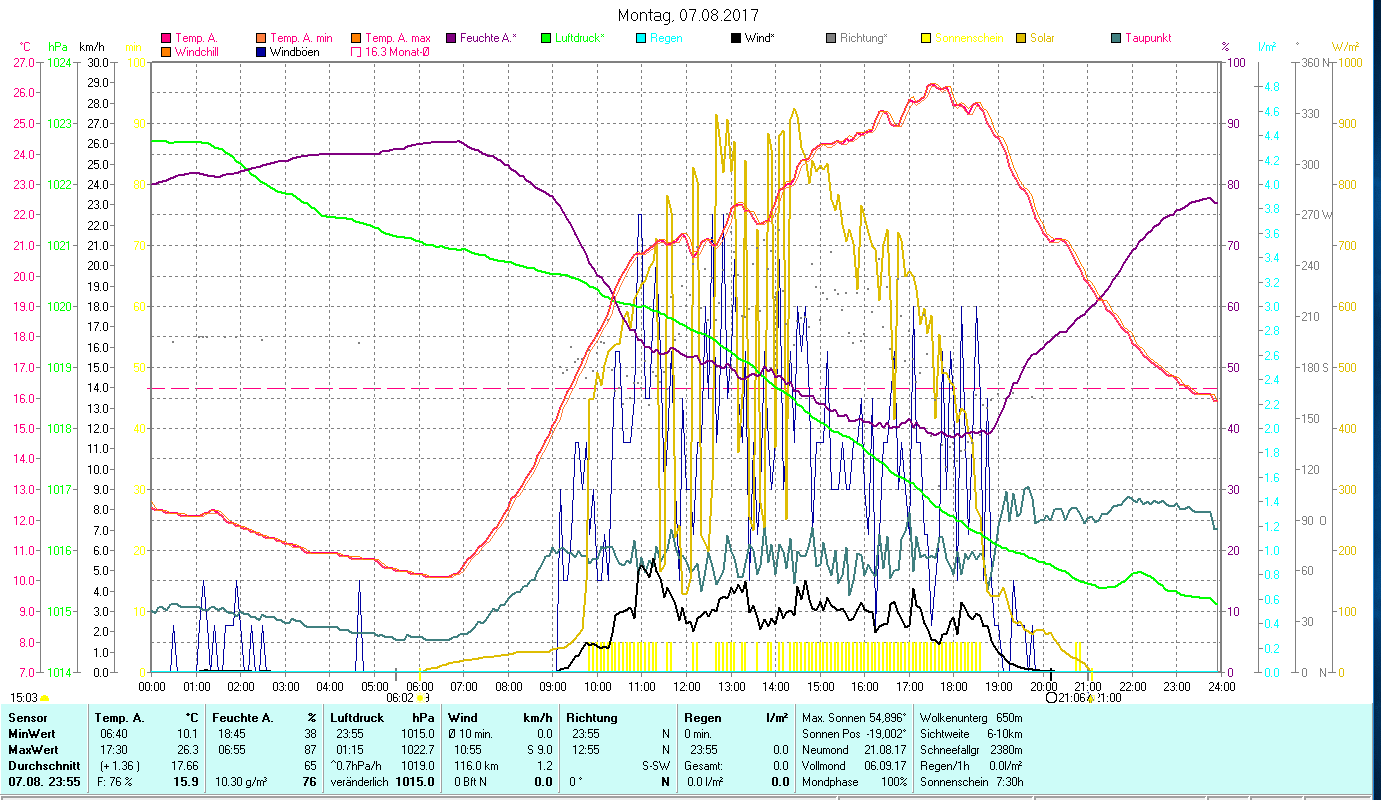Click the Sensor header in the table

pyautogui.click(x=27, y=718)
